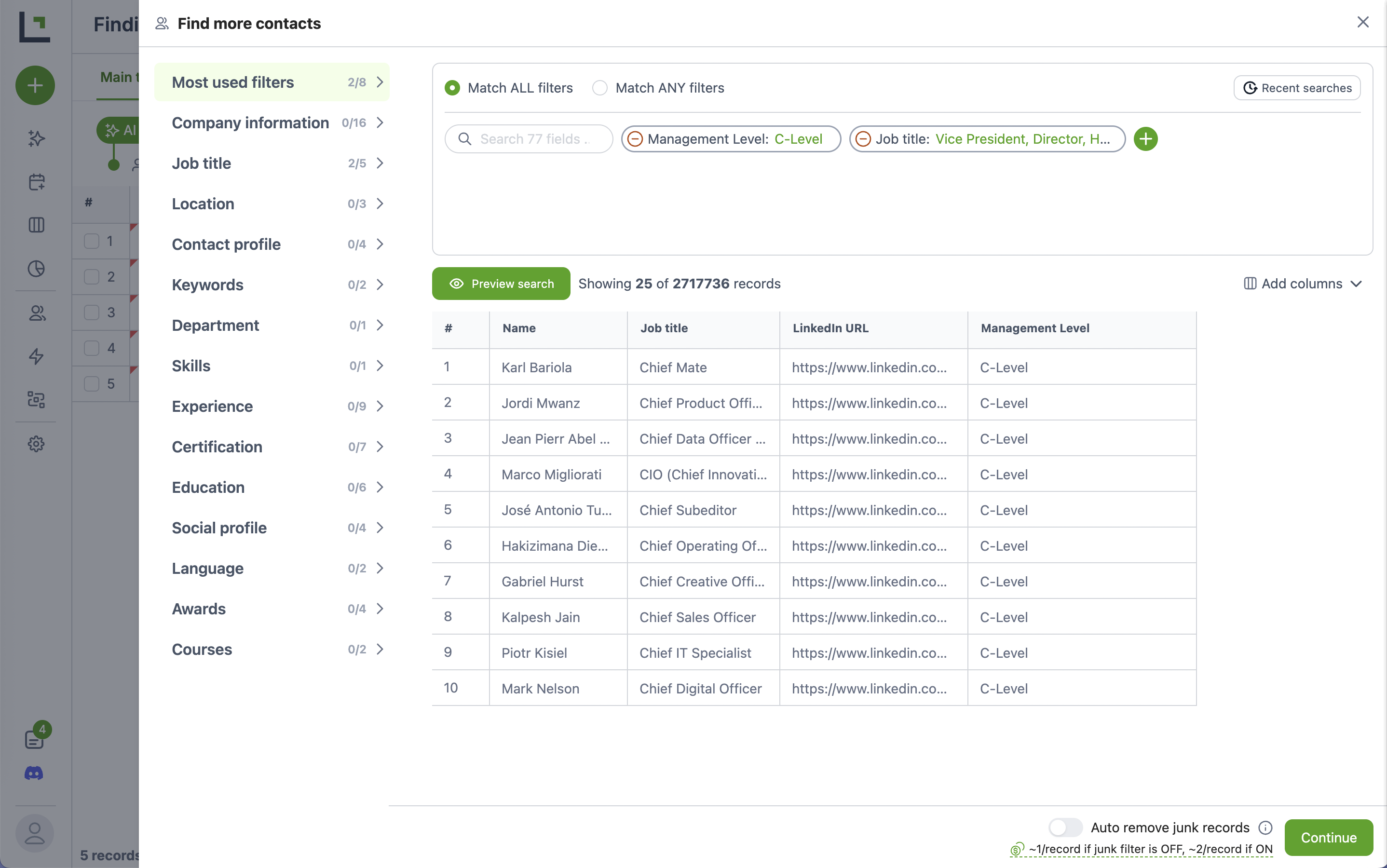This screenshot has height=868, width=1387.
Task: Open Certification filter category
Action: point(272,447)
